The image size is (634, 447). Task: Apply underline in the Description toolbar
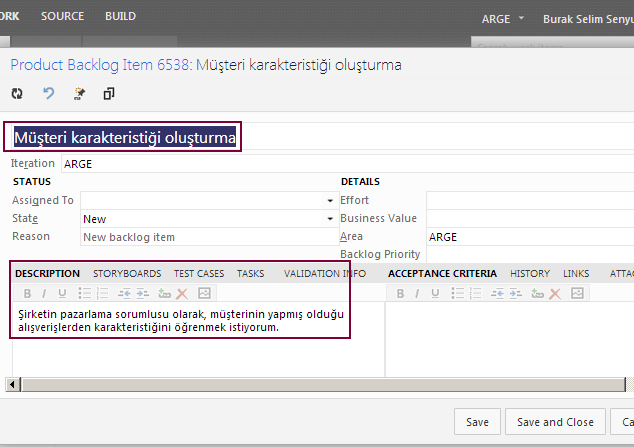[62, 293]
